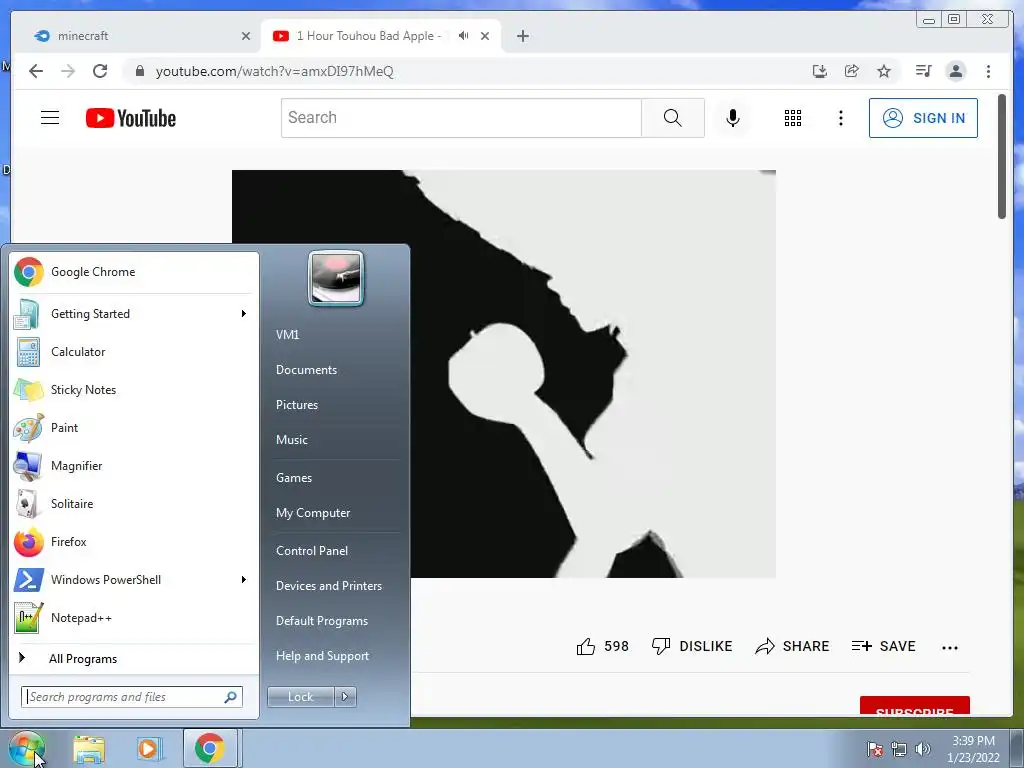The width and height of the screenshot is (1024, 768).
Task: Launch Calculator from Start menu
Action: (x=134, y=352)
